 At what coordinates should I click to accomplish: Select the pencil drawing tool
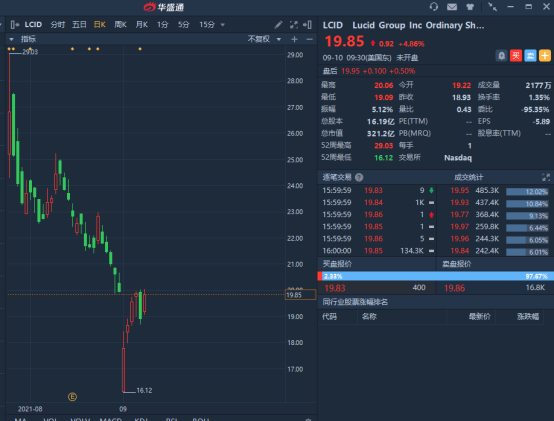point(278,25)
